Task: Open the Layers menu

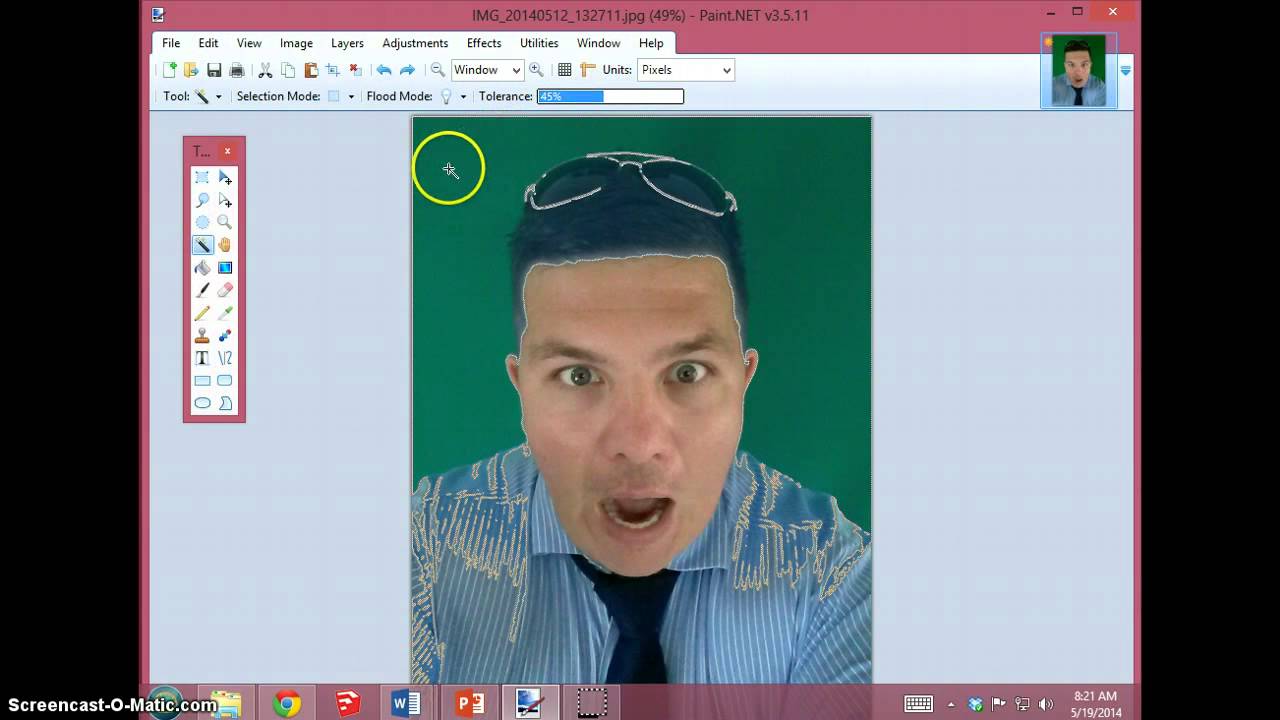Action: pyautogui.click(x=347, y=43)
